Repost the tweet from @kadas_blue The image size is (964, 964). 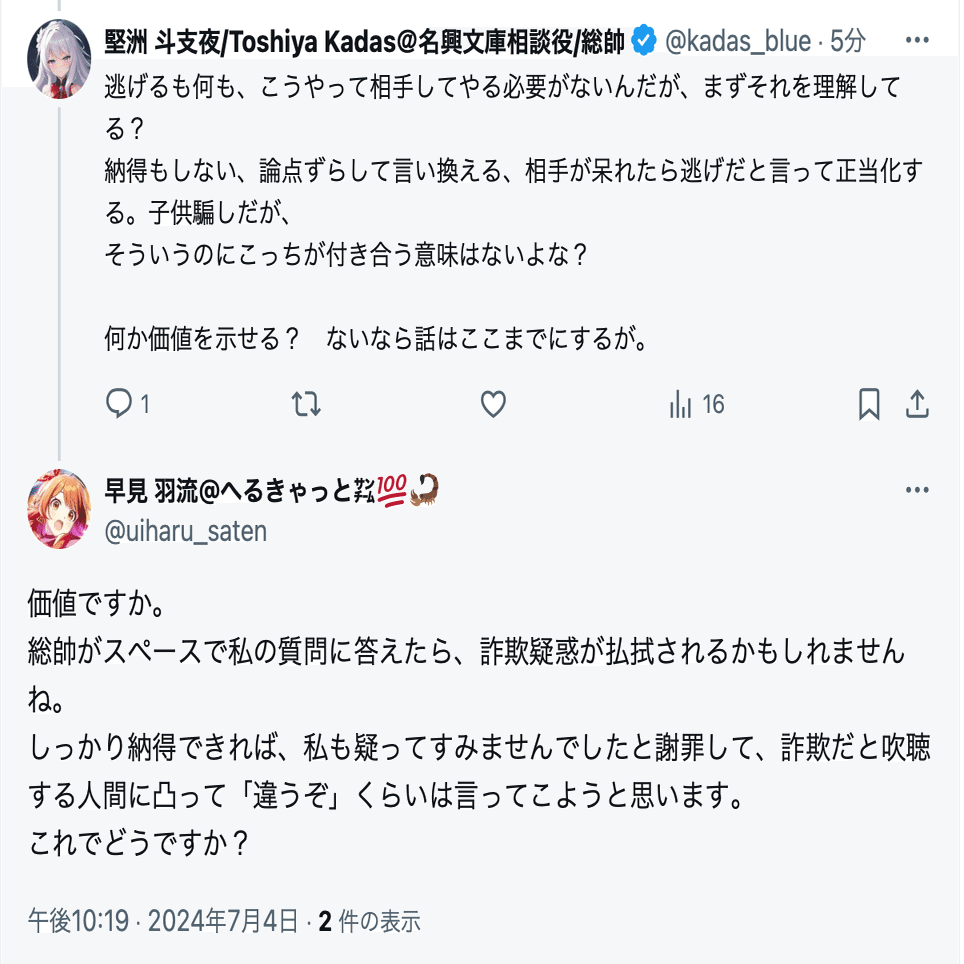pyautogui.click(x=306, y=404)
